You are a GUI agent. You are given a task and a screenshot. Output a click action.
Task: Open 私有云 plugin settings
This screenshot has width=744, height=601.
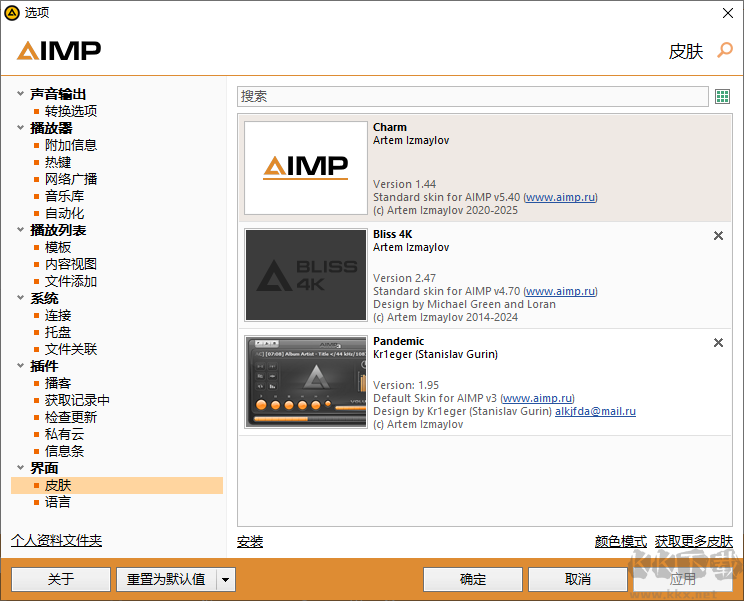tap(65, 435)
